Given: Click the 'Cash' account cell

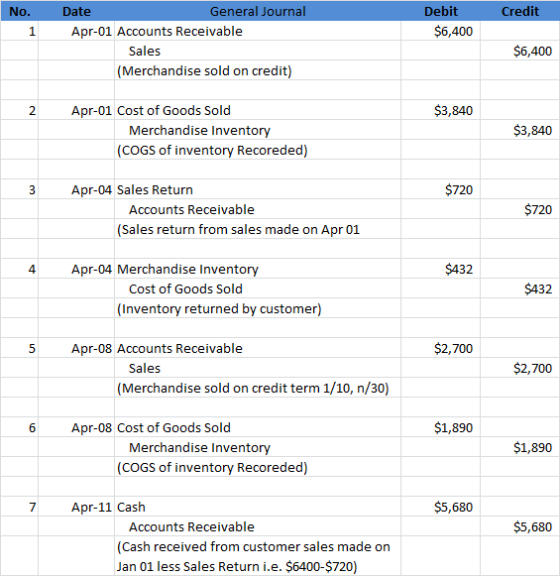Looking at the screenshot, I should (x=258, y=507).
